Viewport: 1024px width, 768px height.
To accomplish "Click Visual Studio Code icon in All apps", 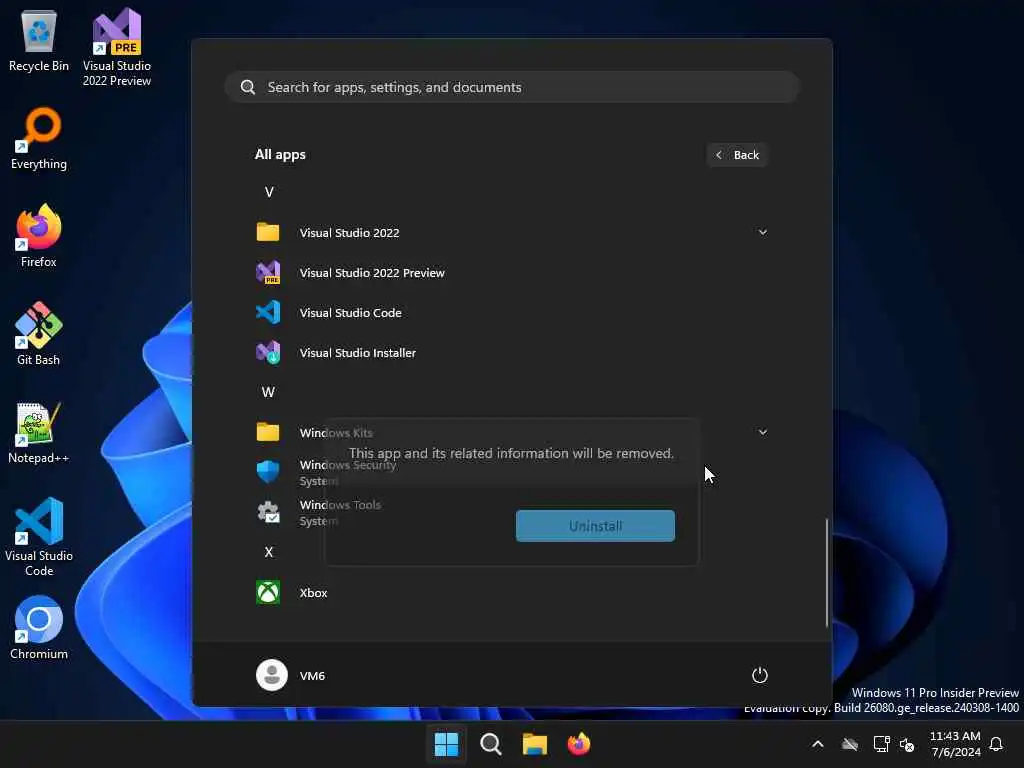I will (x=268, y=312).
